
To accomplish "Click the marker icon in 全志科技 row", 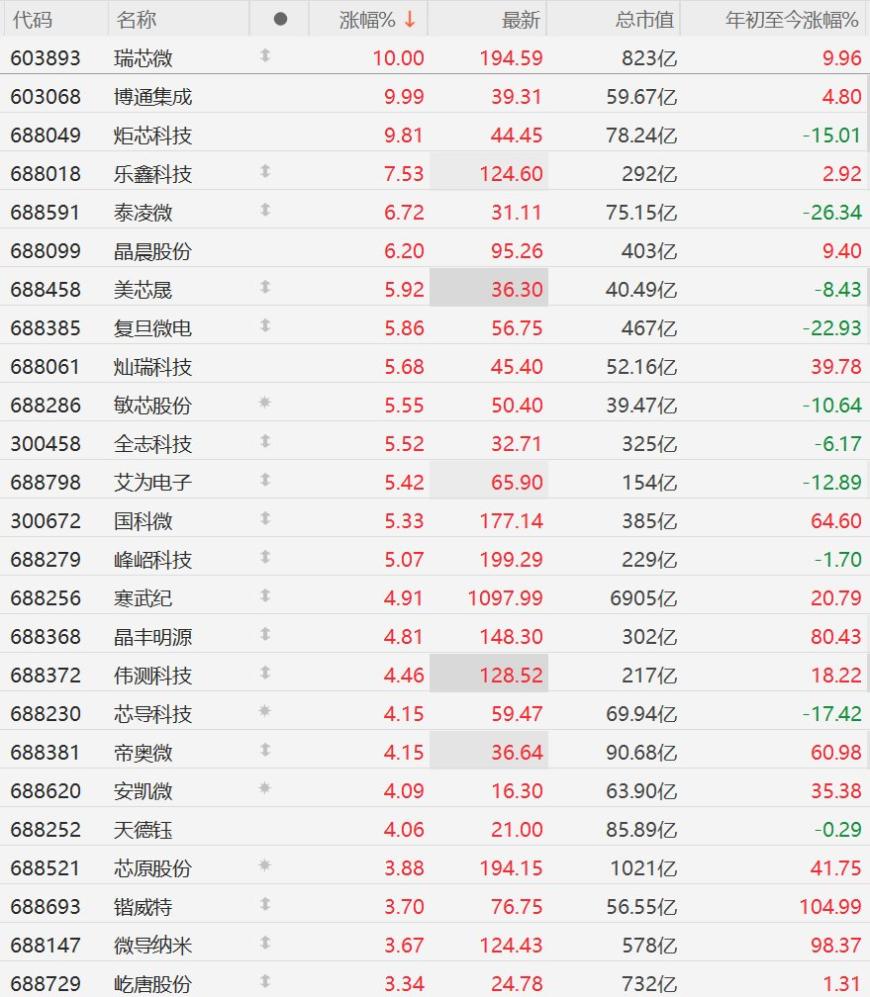I will pos(265,442).
